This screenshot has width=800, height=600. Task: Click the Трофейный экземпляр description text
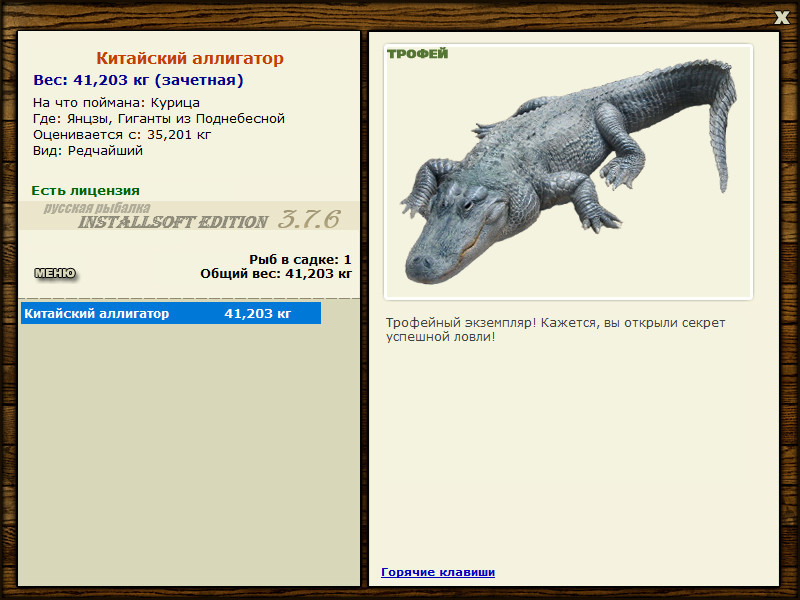pyautogui.click(x=555, y=330)
